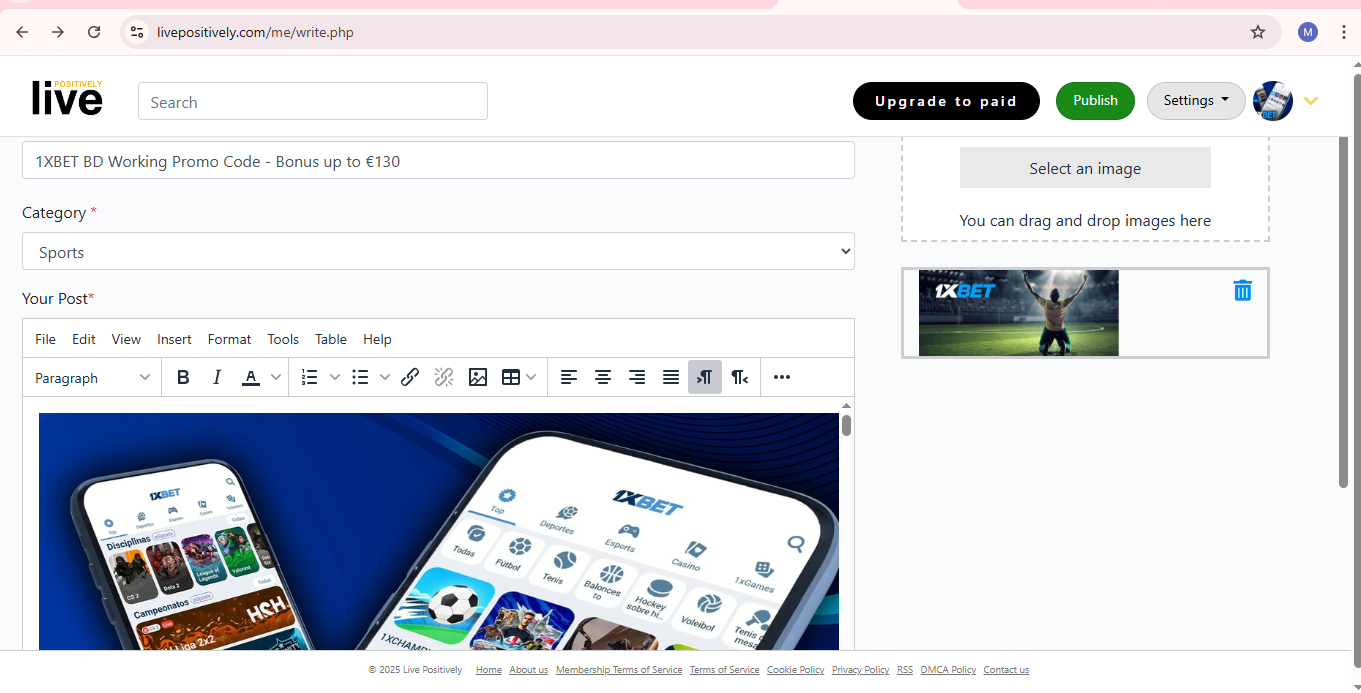Open the editor File menu
Screen dimensions: 1361x693
[45, 339]
